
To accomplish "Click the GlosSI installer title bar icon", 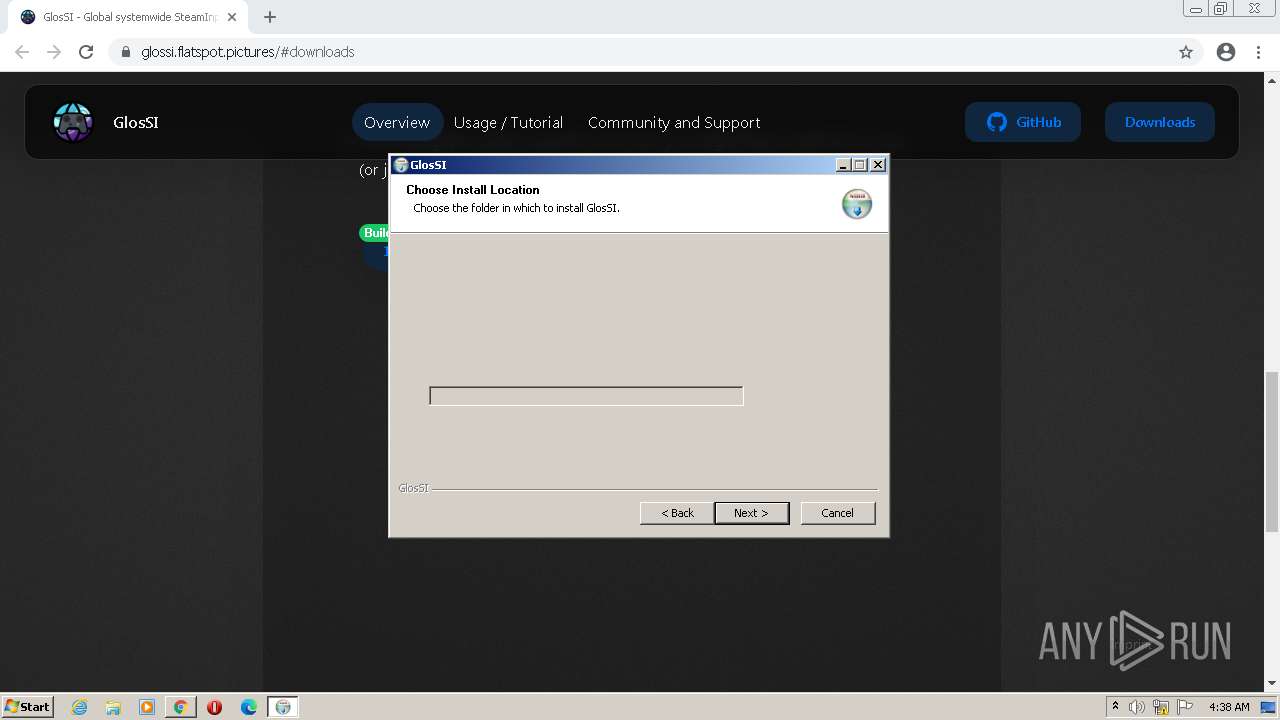I will 401,165.
